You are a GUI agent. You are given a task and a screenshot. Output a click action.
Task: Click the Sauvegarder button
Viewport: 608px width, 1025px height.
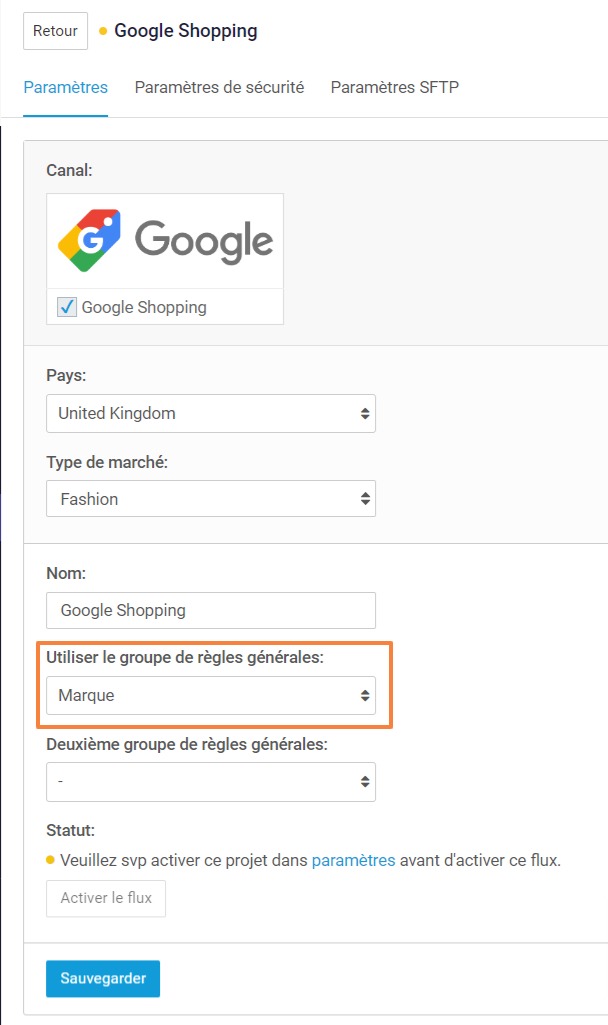tap(102, 979)
